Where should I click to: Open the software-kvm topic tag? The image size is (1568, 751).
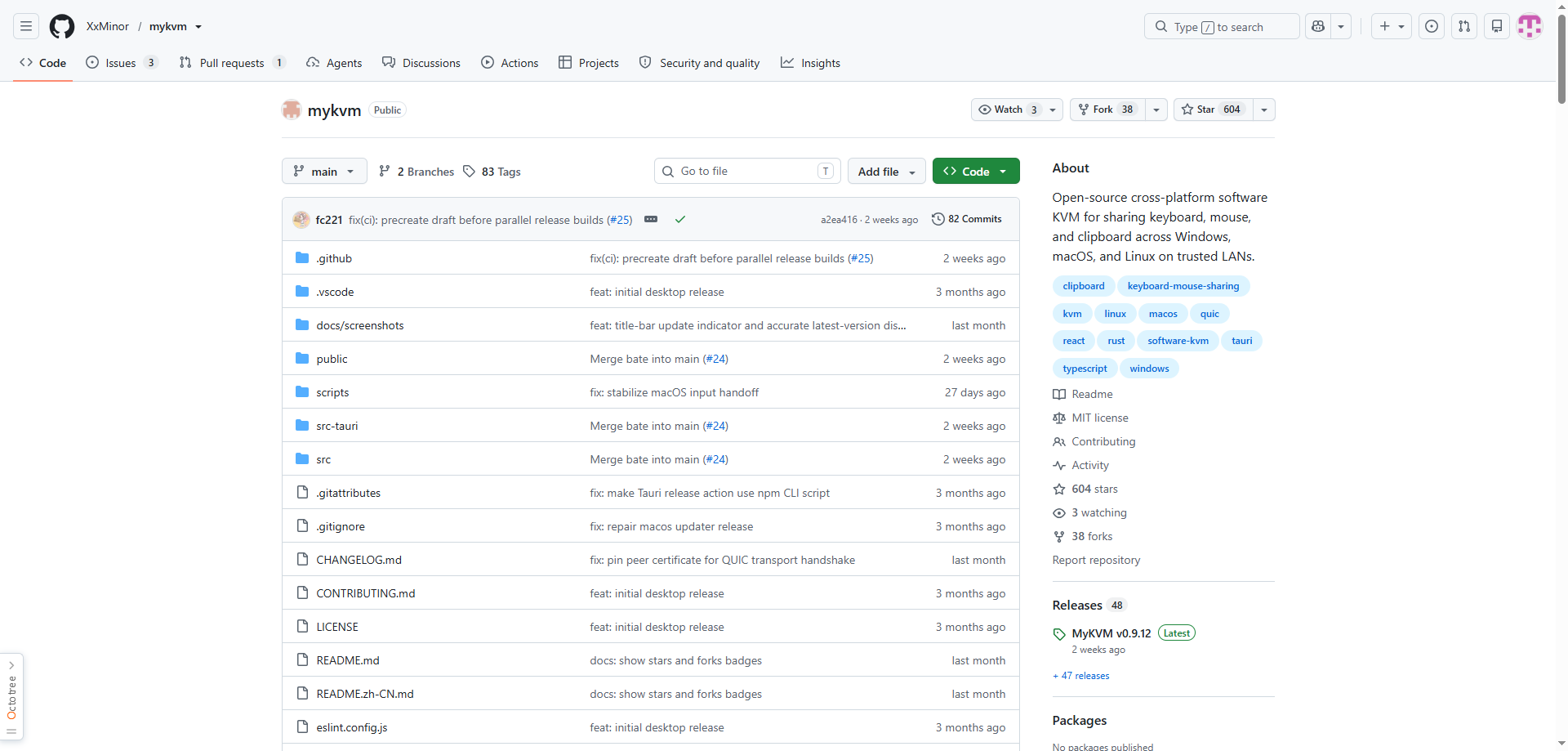tap(1178, 341)
